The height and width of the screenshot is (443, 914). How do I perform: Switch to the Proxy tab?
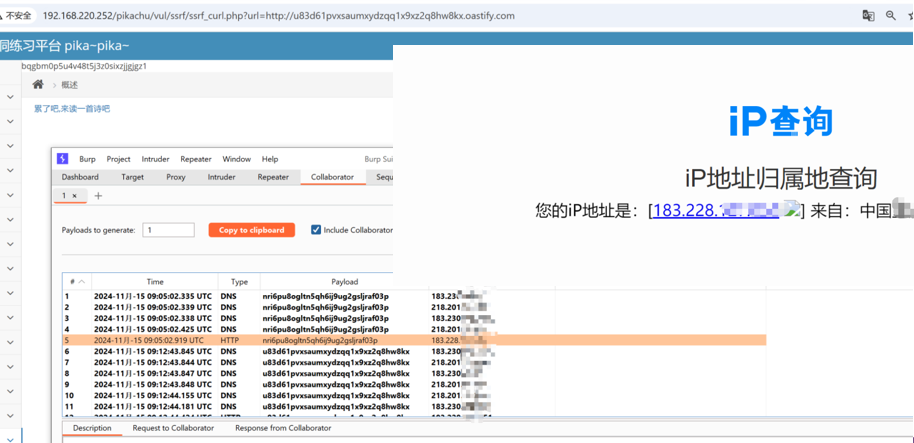coord(176,177)
